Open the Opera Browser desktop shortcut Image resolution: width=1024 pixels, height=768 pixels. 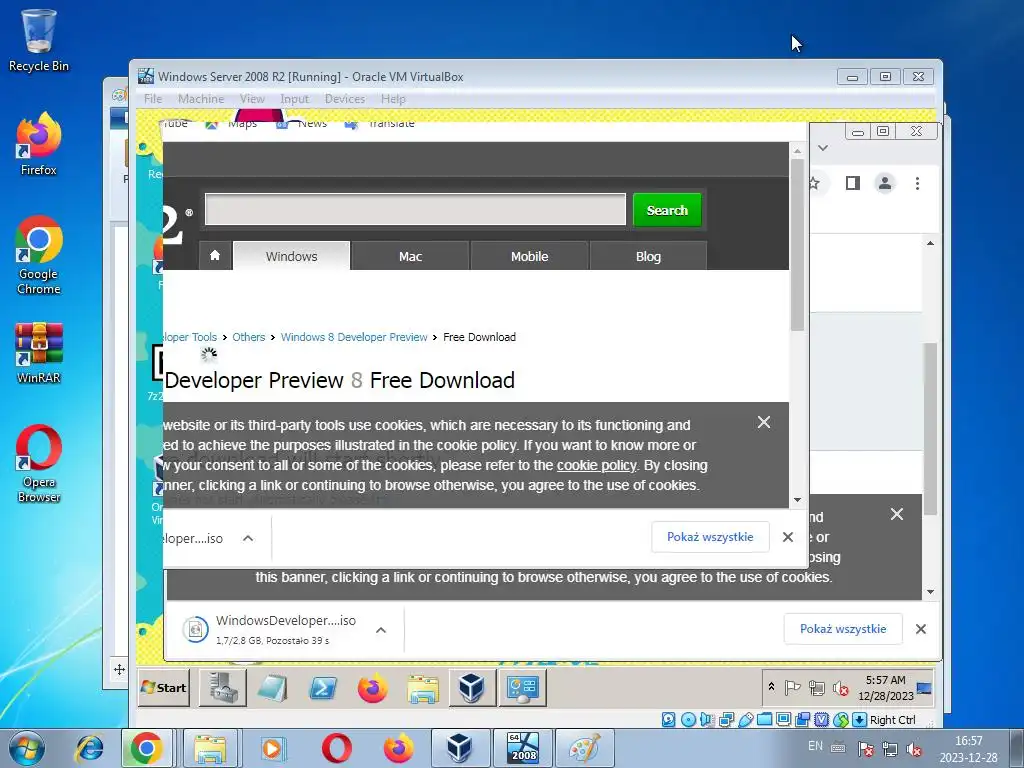39,463
